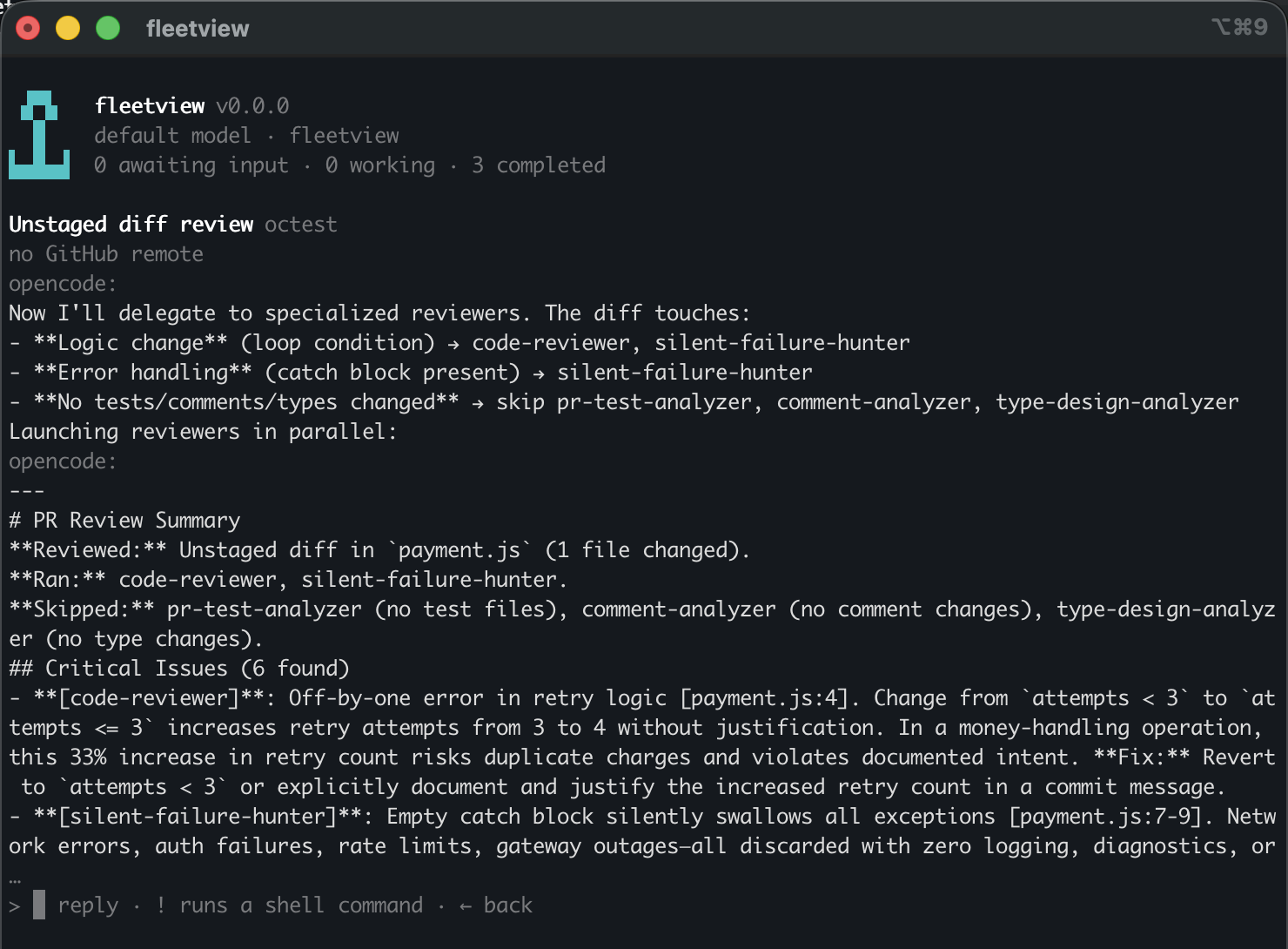The height and width of the screenshot is (949, 1288).
Task: Click the '0 awaiting input' status counter
Action: [x=191, y=165]
